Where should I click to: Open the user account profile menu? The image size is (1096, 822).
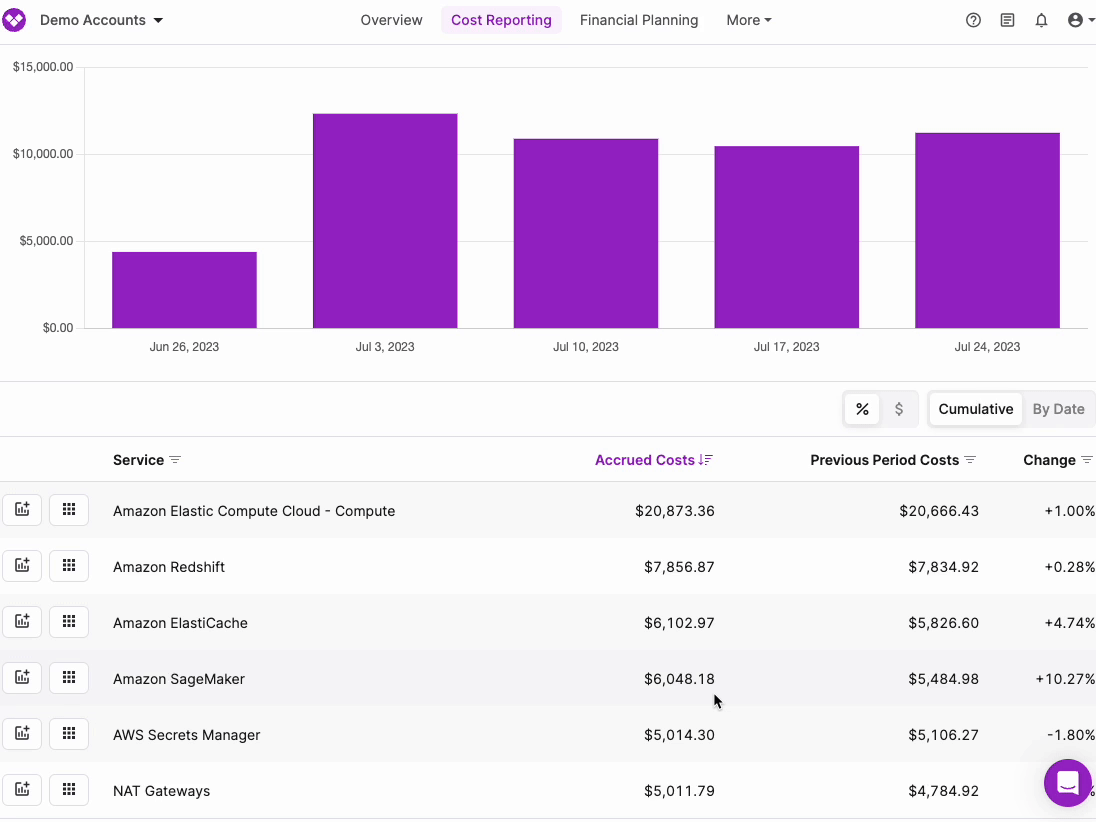coord(1079,20)
